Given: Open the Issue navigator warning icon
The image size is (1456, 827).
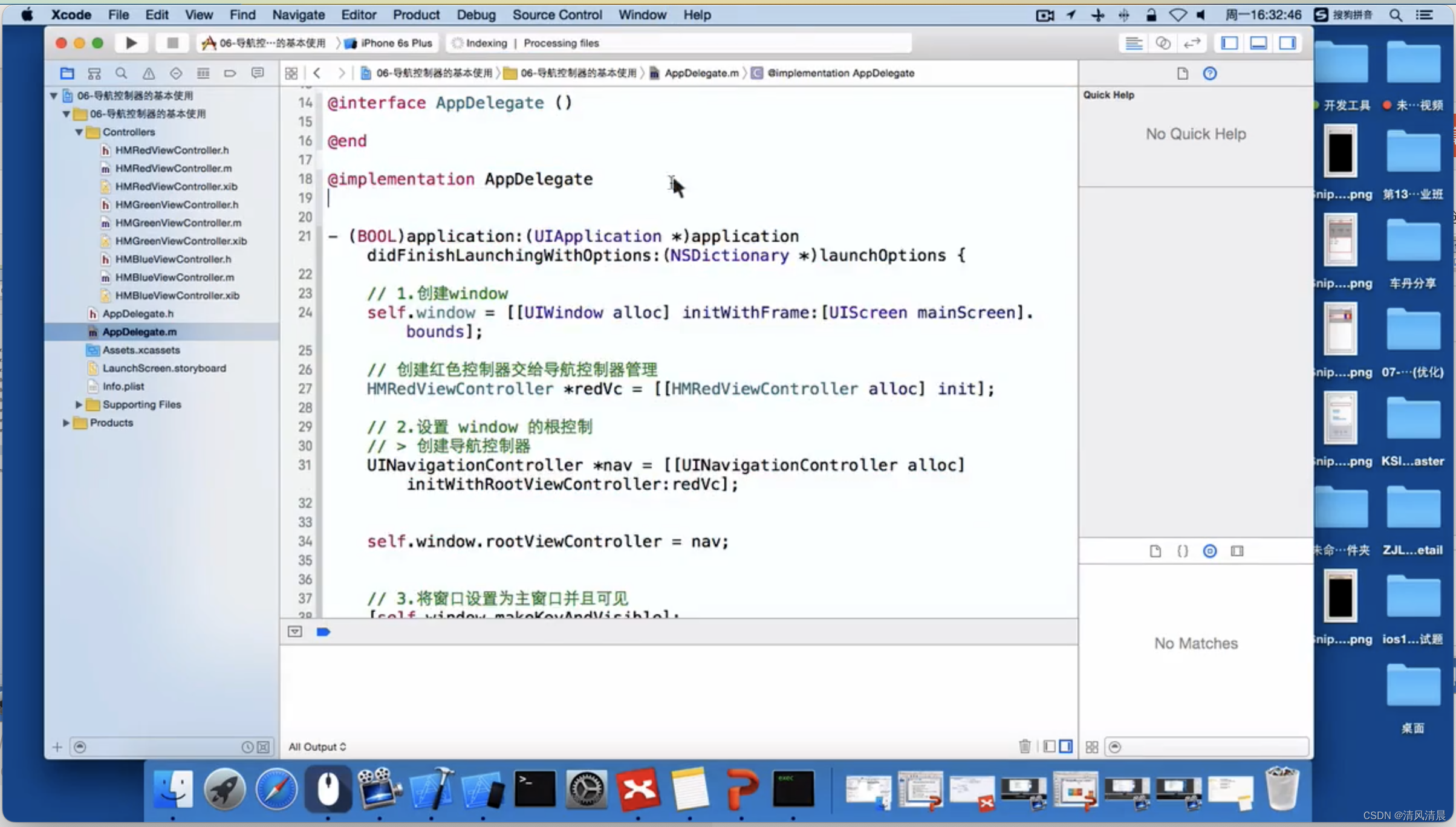Looking at the screenshot, I should click(x=148, y=74).
